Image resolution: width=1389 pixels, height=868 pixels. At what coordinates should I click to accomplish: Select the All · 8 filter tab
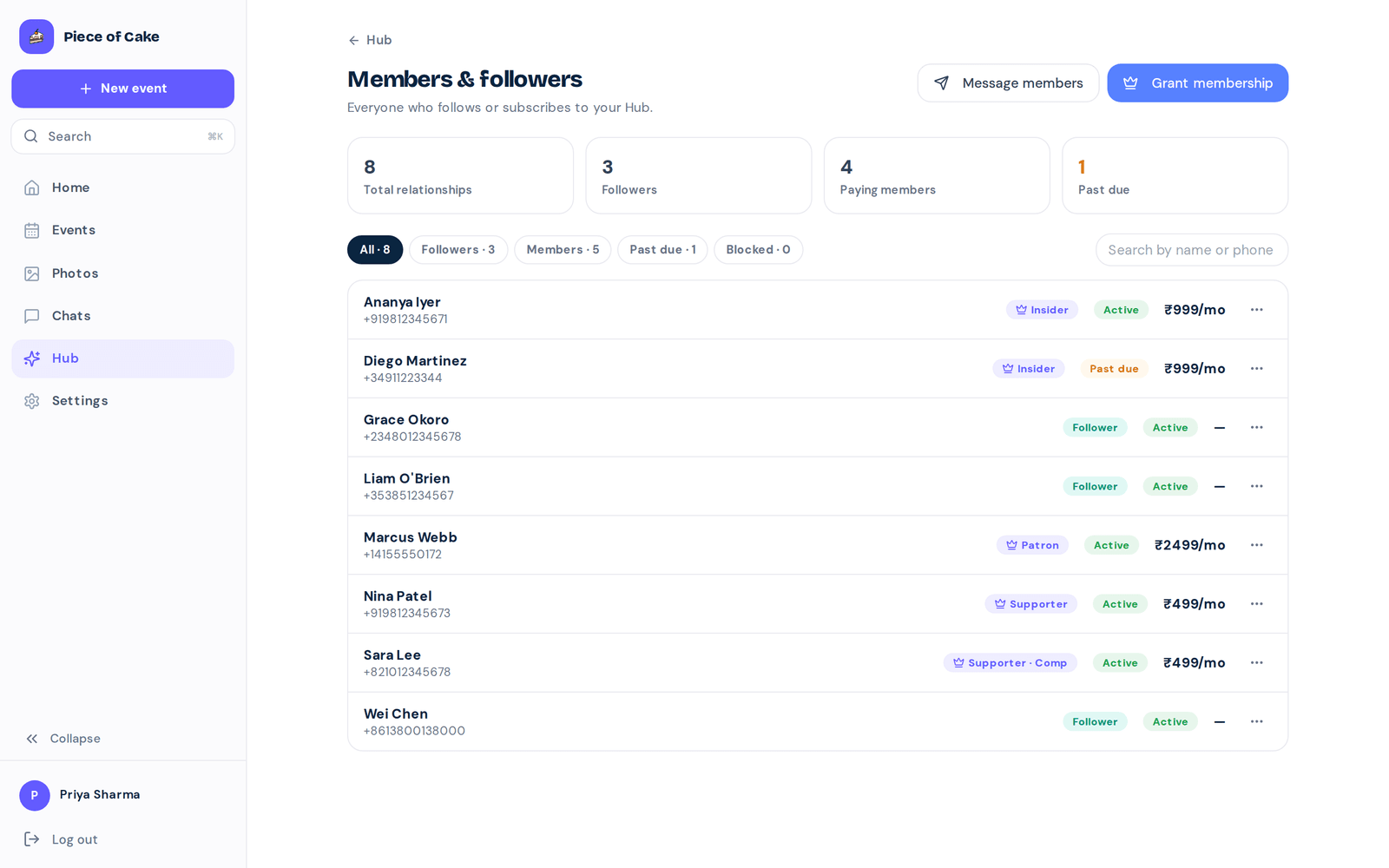tap(375, 250)
